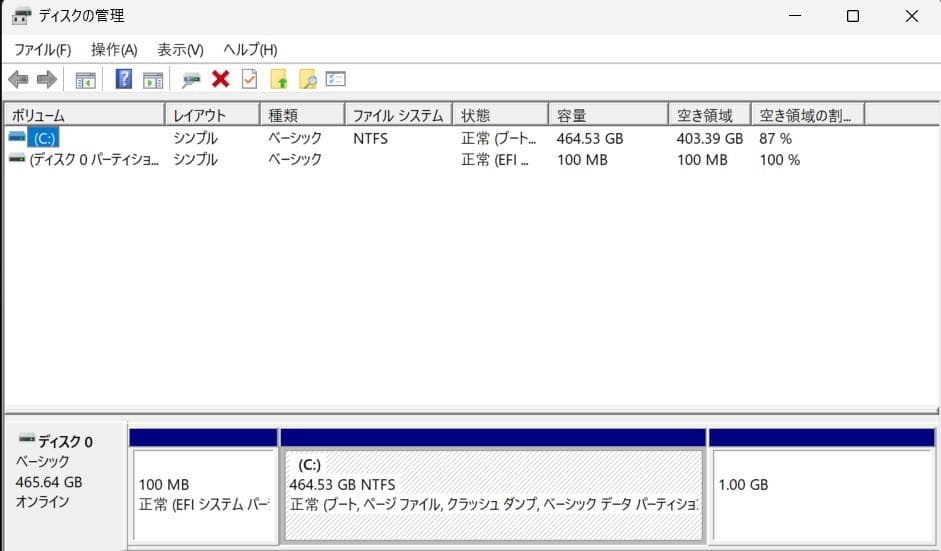
Task: Click the C: drive icon in volume list
Action: point(17,137)
